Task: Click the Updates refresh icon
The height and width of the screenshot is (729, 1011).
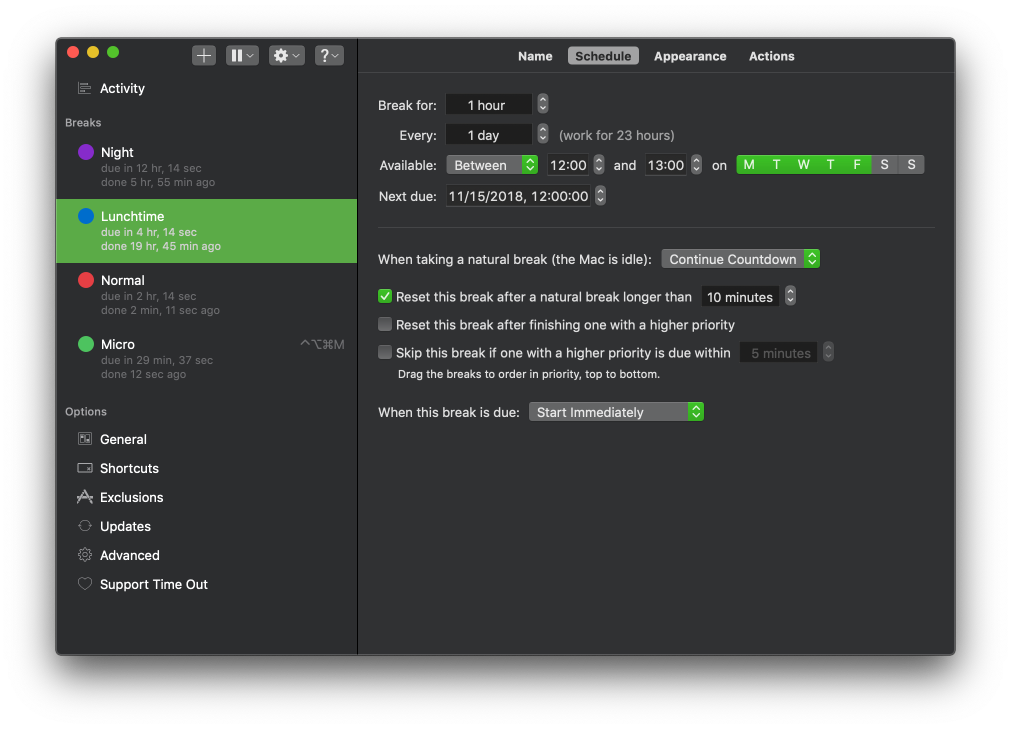Action: coord(84,526)
